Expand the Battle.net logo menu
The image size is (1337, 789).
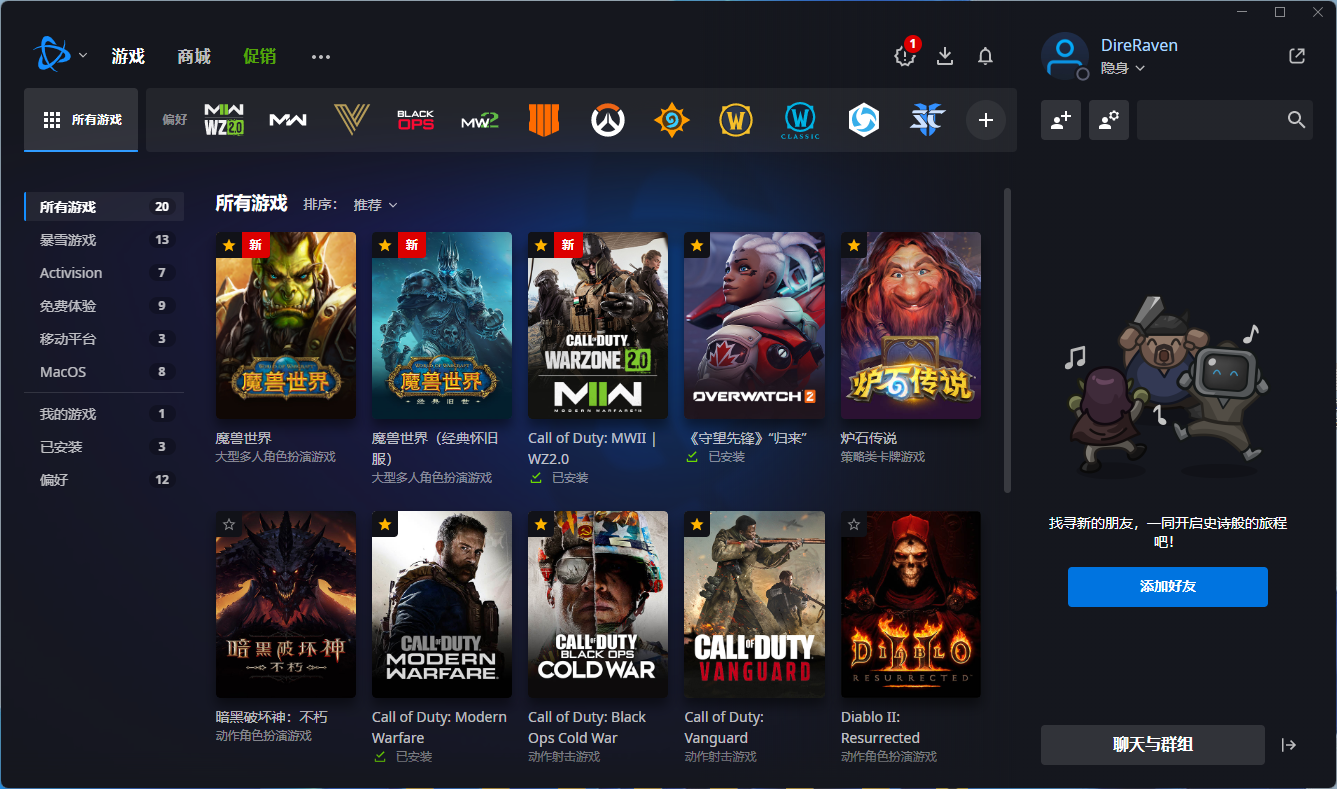pyautogui.click(x=58, y=55)
